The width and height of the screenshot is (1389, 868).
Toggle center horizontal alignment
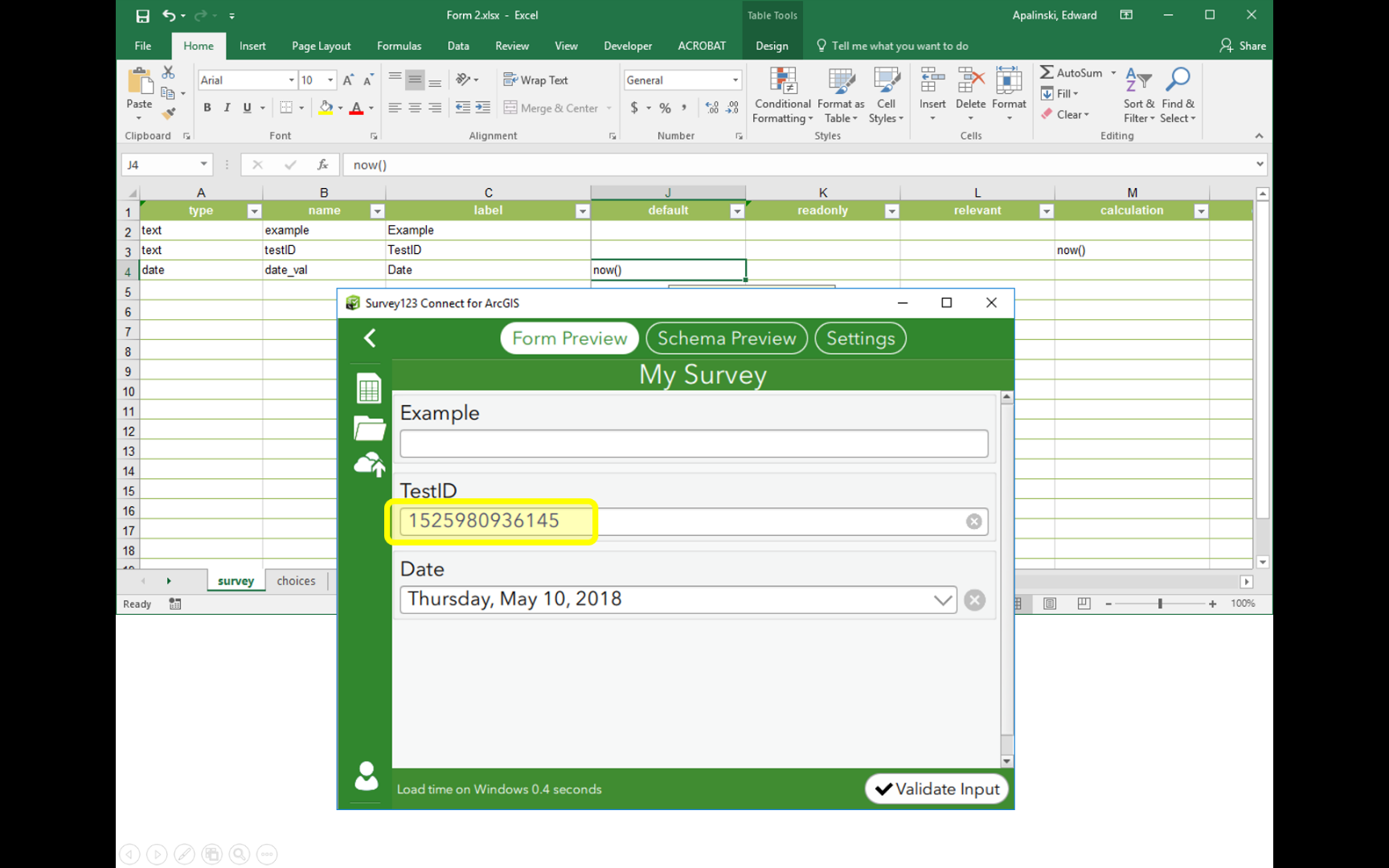[x=415, y=108]
